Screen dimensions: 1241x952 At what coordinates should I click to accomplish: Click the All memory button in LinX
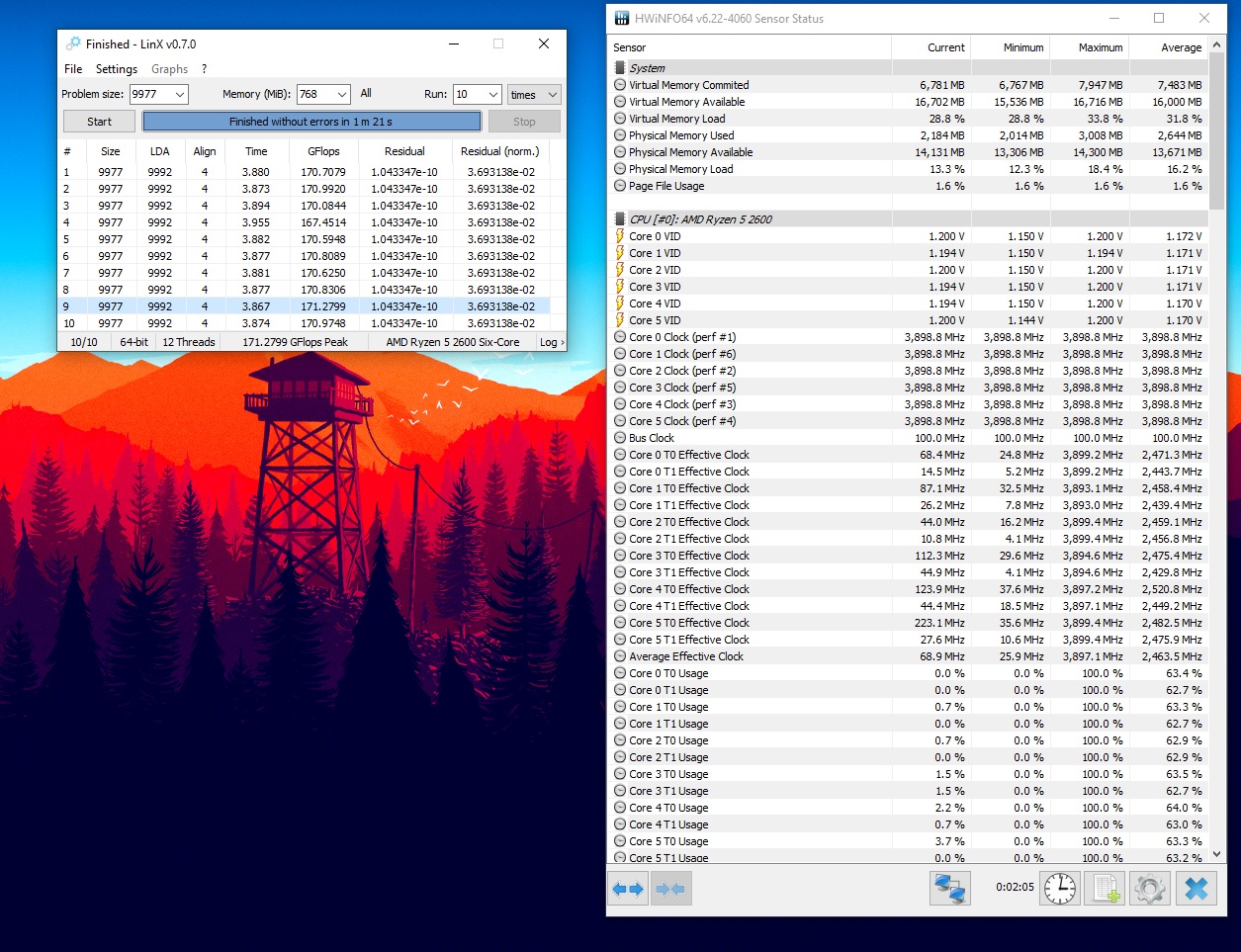coord(366,94)
